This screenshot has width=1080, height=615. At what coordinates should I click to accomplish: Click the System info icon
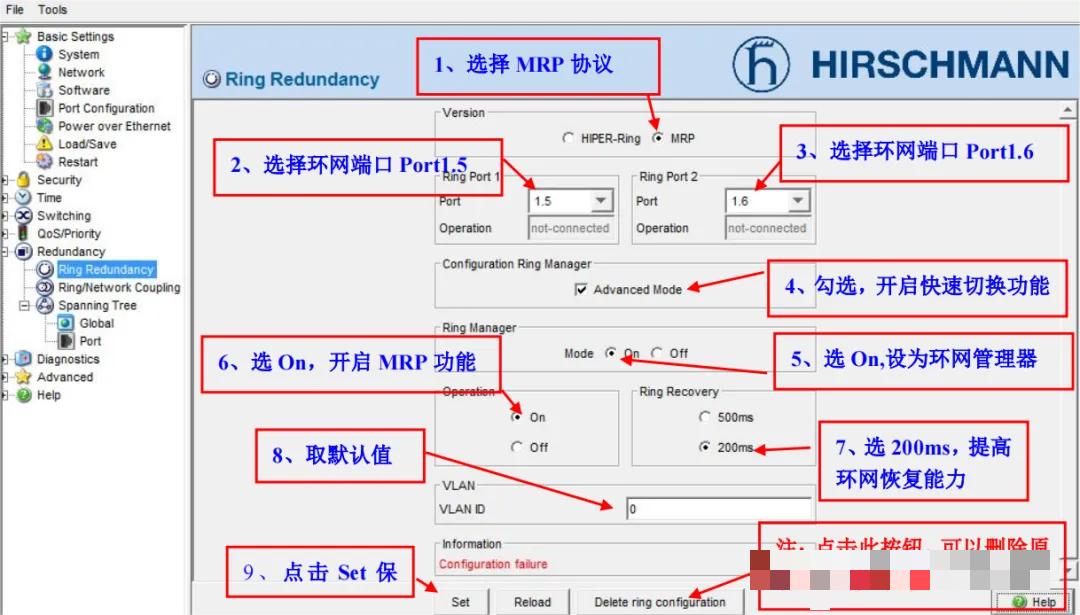tap(45, 54)
